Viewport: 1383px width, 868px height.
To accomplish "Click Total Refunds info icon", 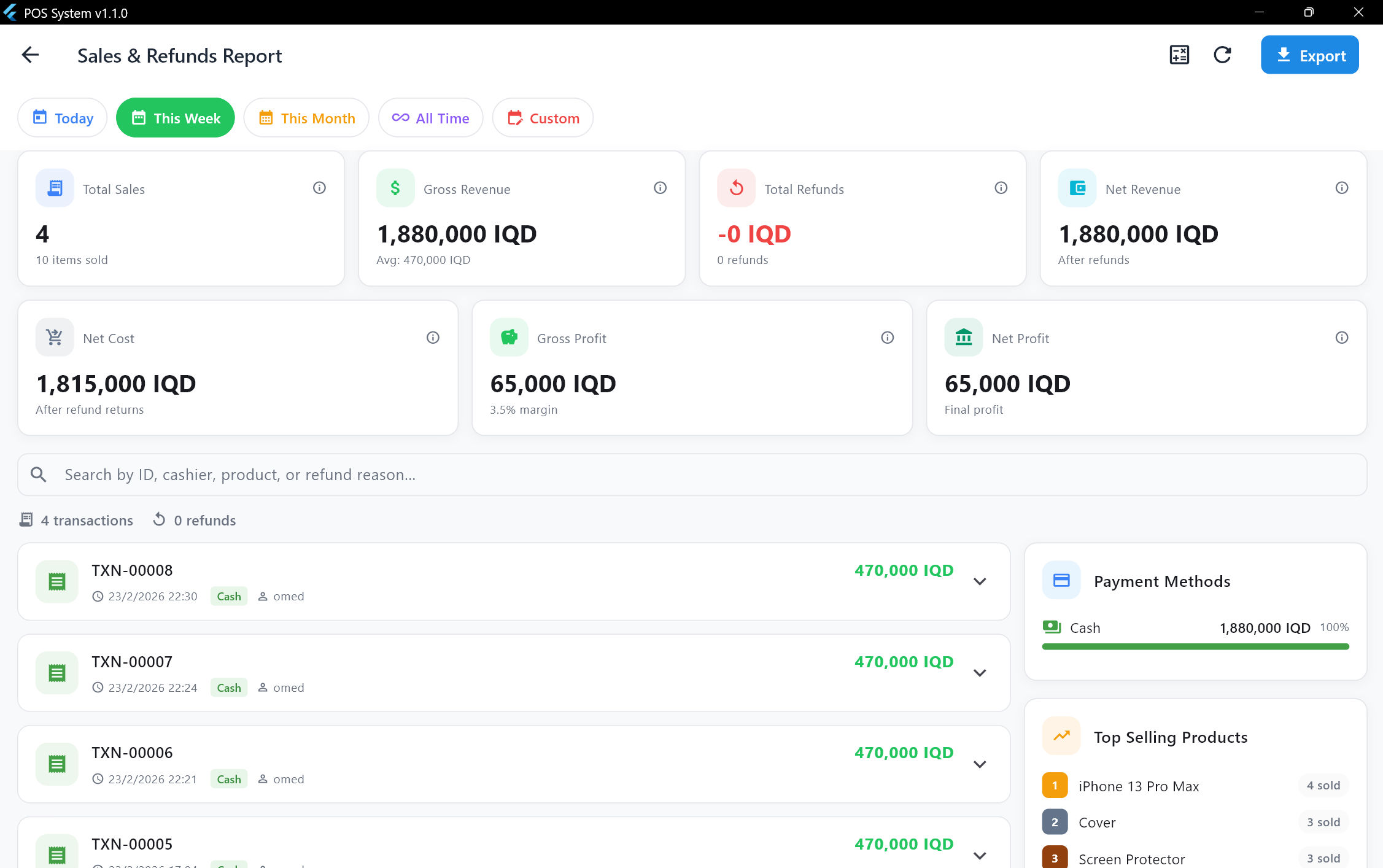I will click(x=1001, y=188).
